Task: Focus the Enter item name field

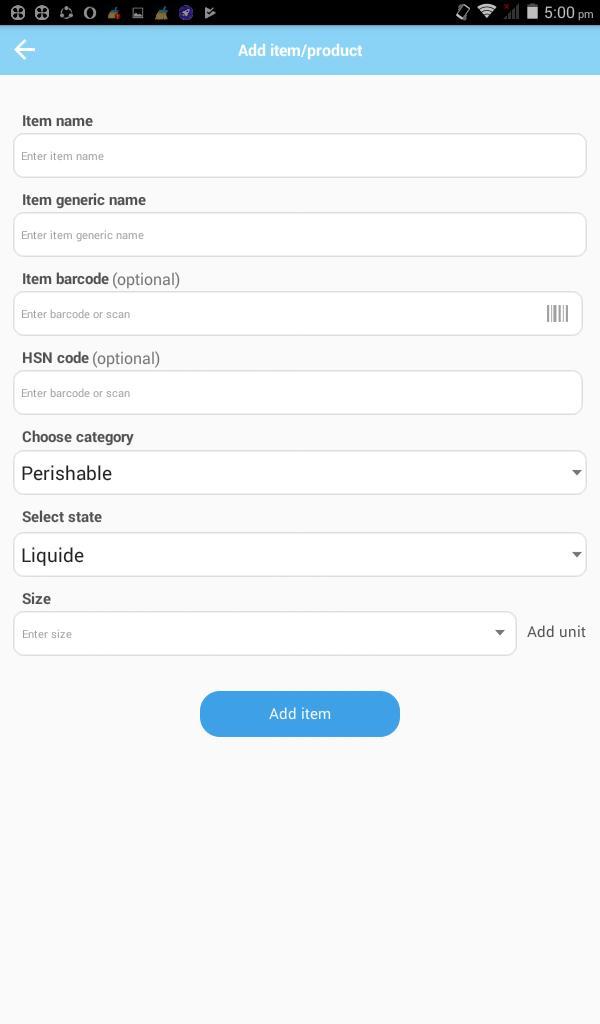Action: 299,155
